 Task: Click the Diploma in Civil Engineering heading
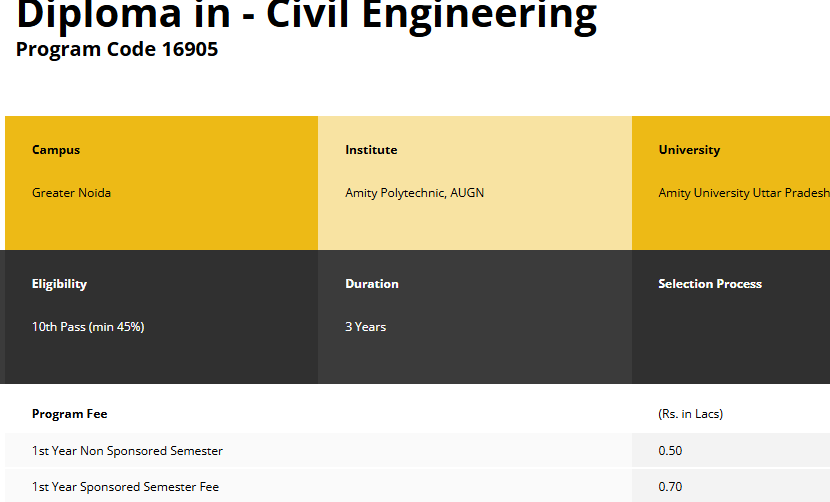coord(306,16)
